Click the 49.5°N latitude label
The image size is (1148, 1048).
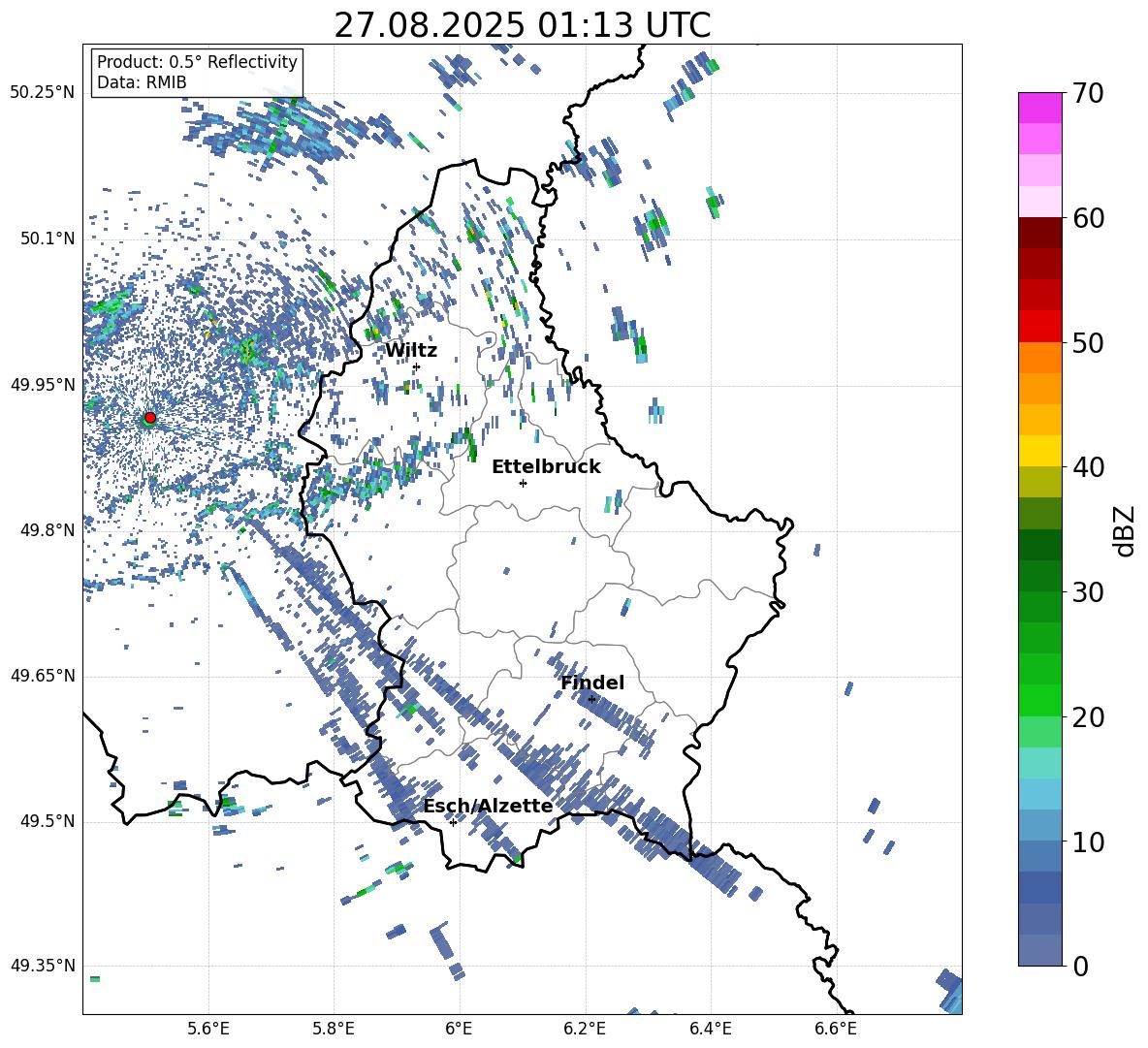pyautogui.click(x=48, y=821)
